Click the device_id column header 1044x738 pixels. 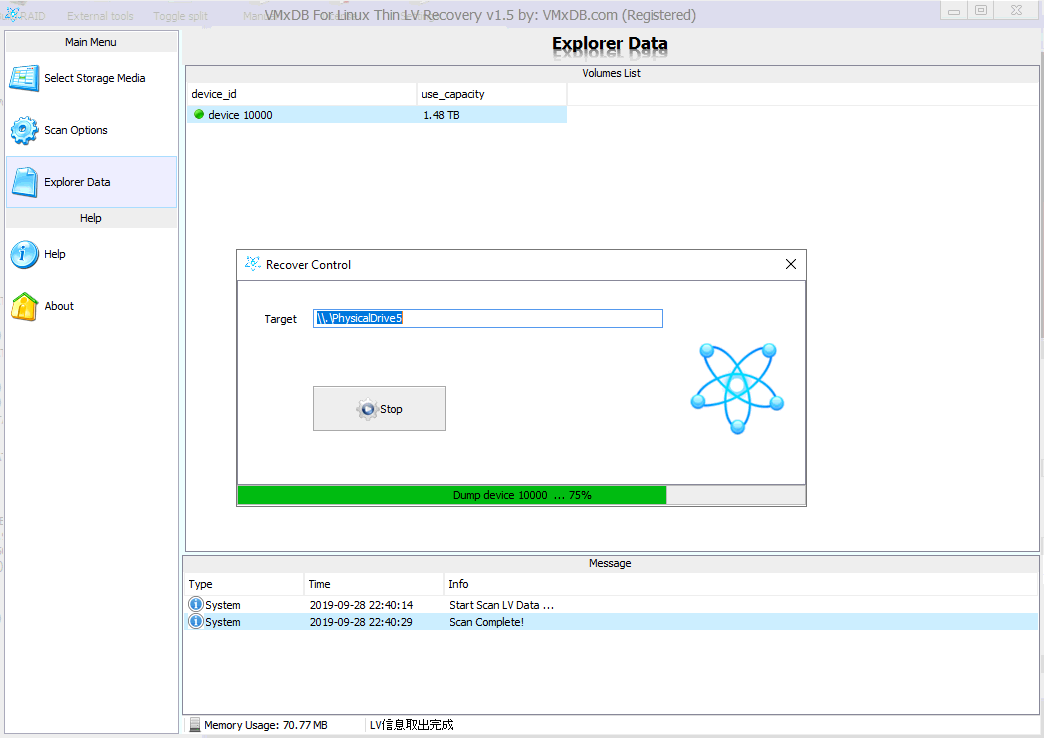(x=302, y=94)
